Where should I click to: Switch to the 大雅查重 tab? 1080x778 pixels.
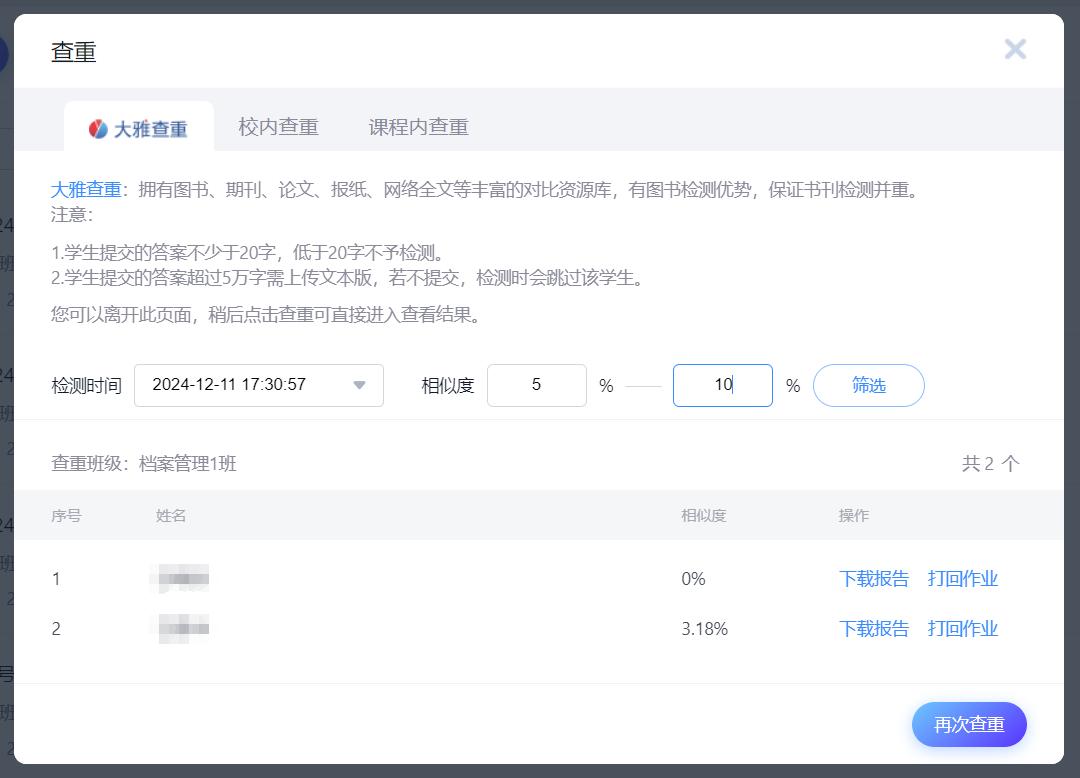pyautogui.click(x=138, y=127)
